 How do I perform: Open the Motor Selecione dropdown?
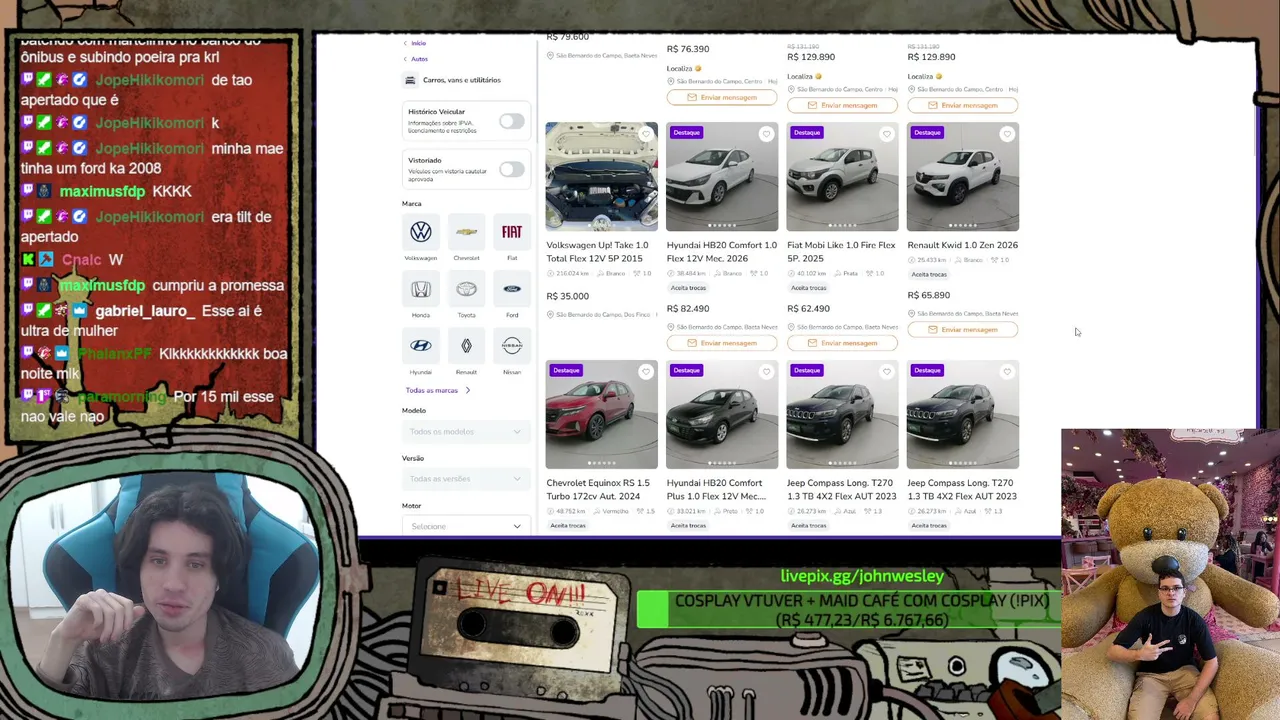(x=465, y=526)
